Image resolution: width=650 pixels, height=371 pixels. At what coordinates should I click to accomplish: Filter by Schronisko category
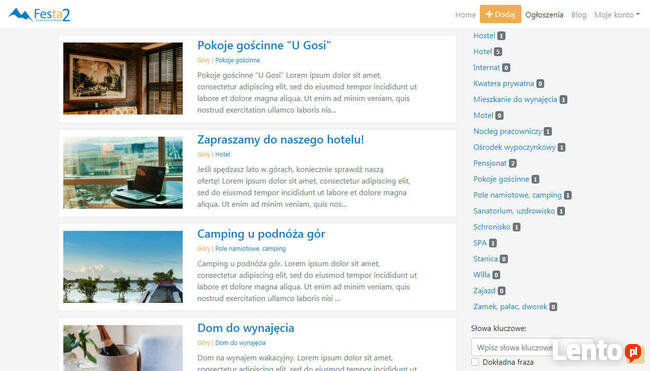pos(492,227)
